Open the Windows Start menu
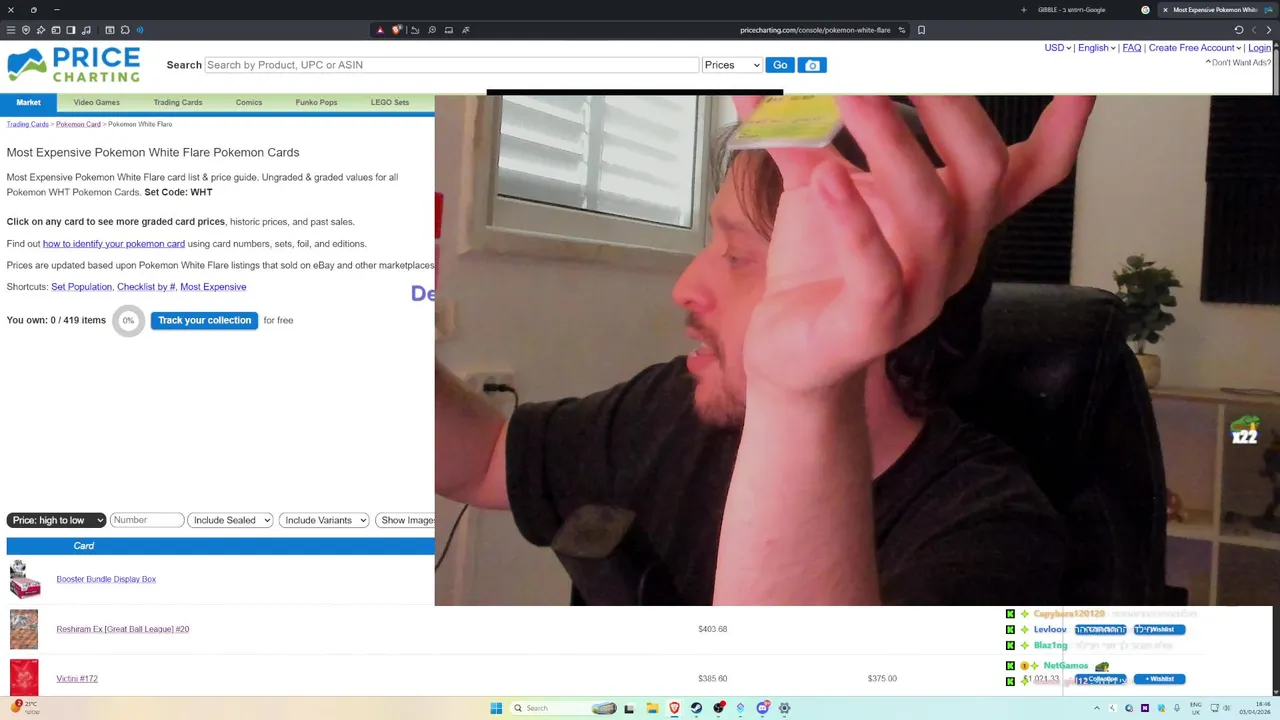1280x720 pixels. point(496,708)
